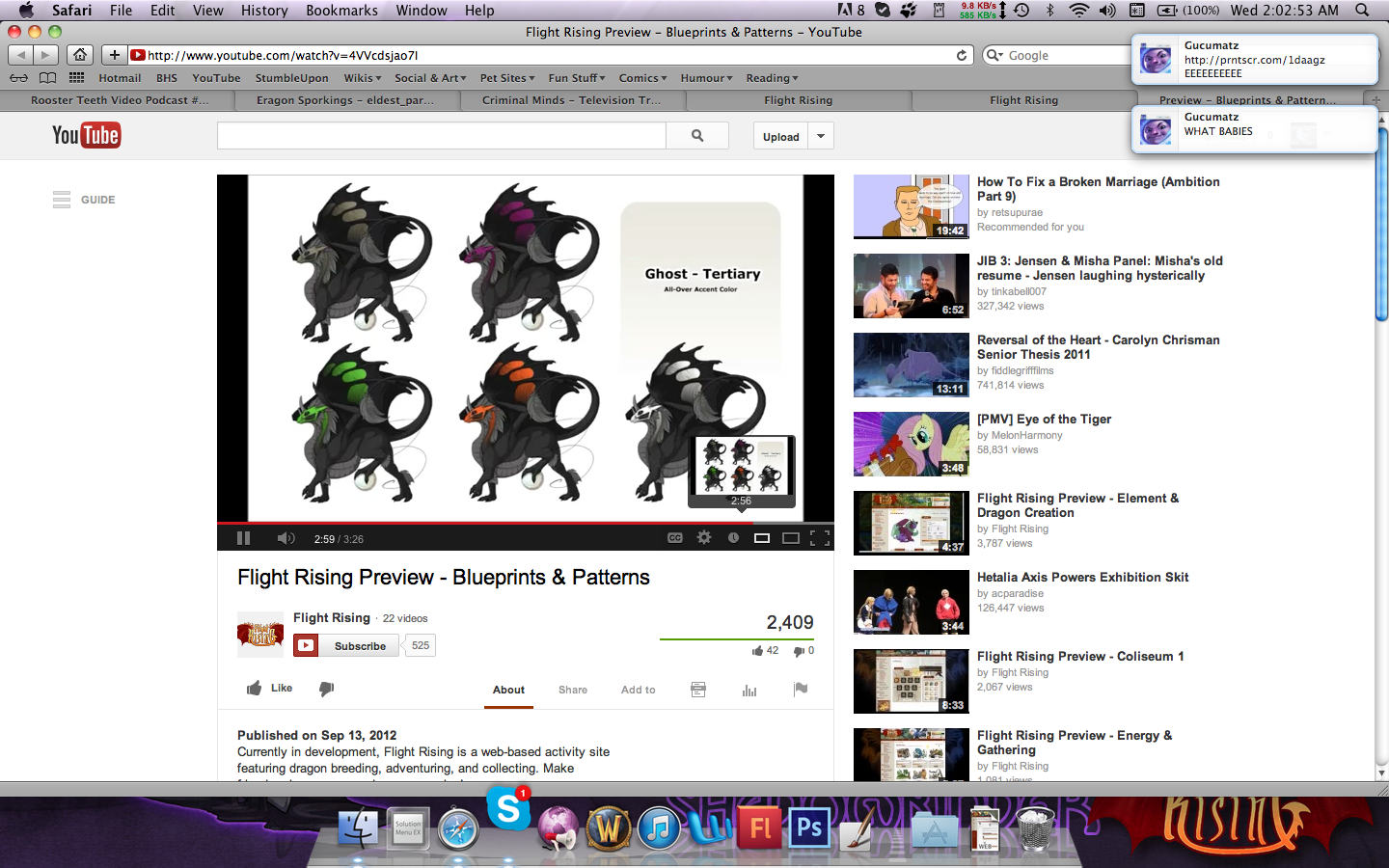Open Skype from the dock
1389x868 pixels.
click(x=508, y=808)
